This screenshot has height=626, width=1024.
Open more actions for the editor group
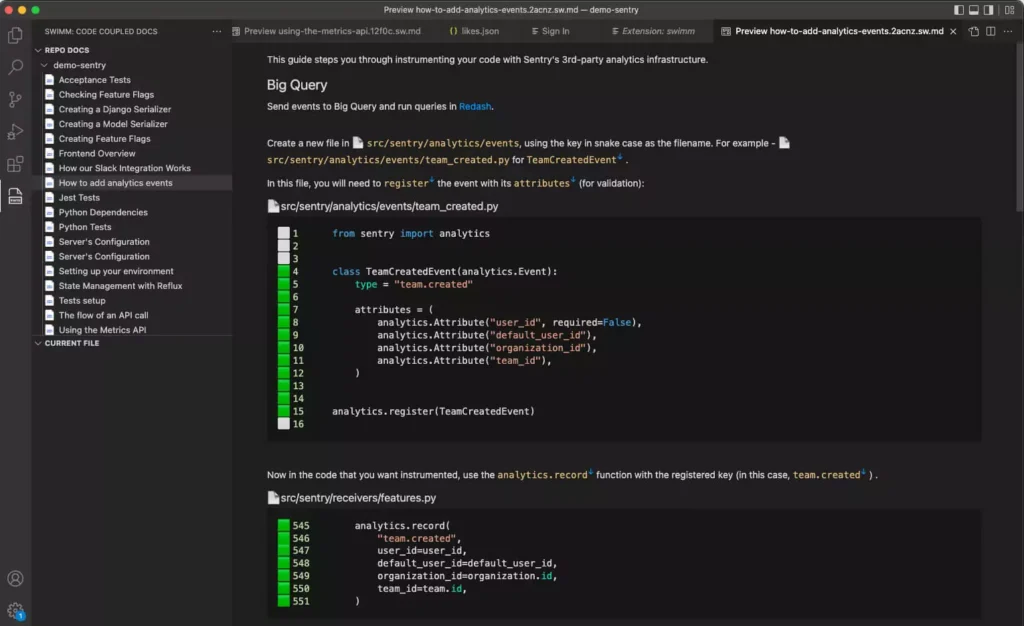pos(1008,31)
